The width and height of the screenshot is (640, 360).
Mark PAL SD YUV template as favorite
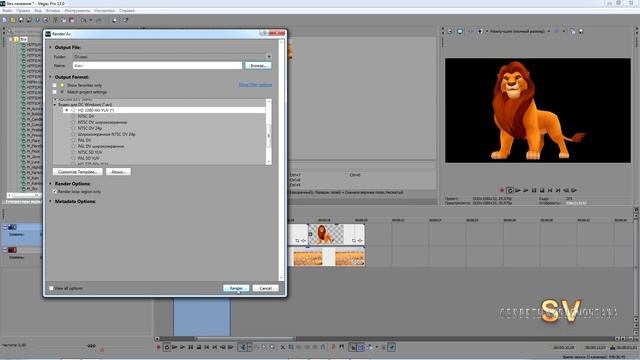pos(73,158)
